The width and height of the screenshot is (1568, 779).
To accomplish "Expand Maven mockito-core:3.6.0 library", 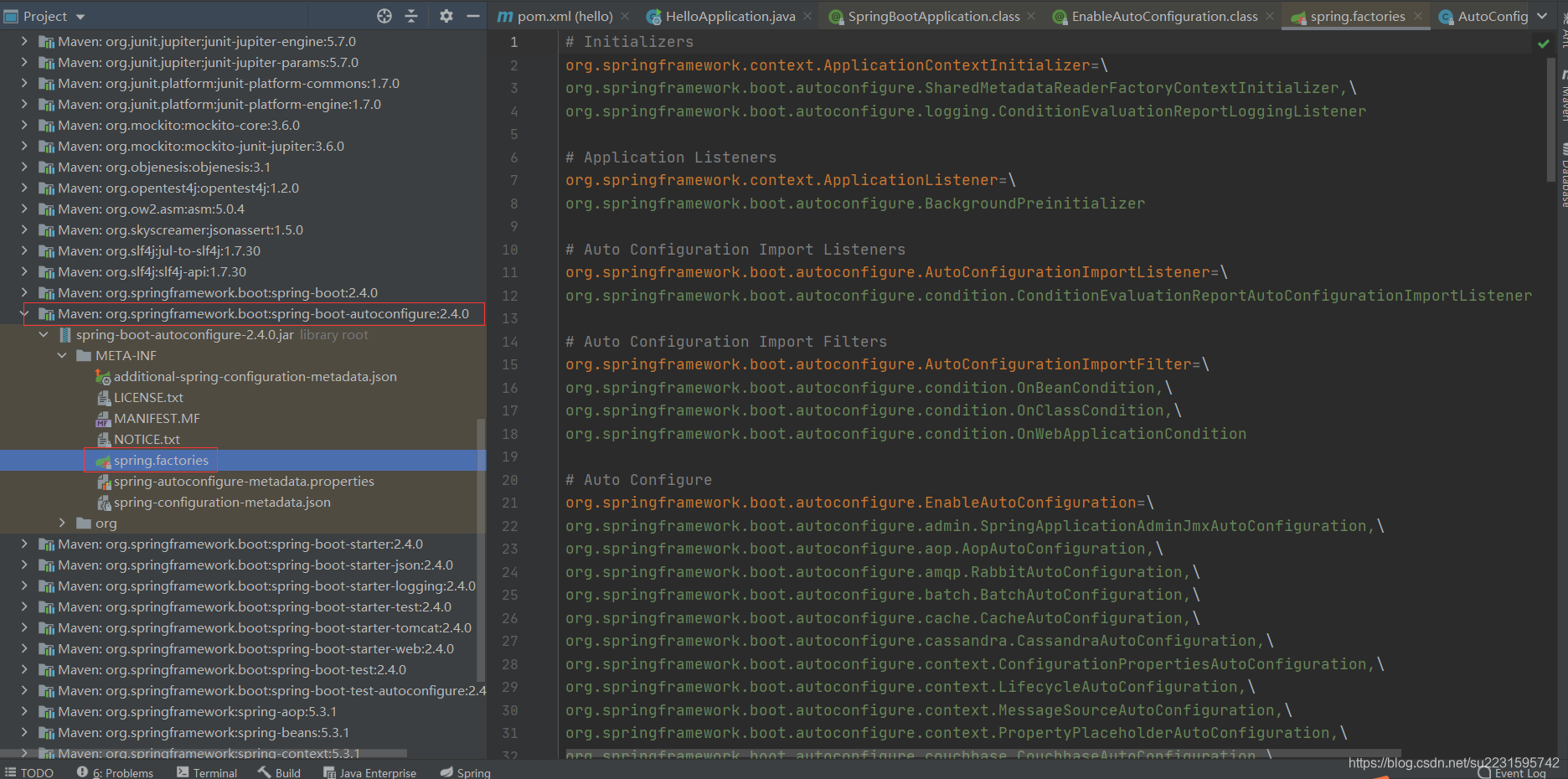I will point(24,125).
